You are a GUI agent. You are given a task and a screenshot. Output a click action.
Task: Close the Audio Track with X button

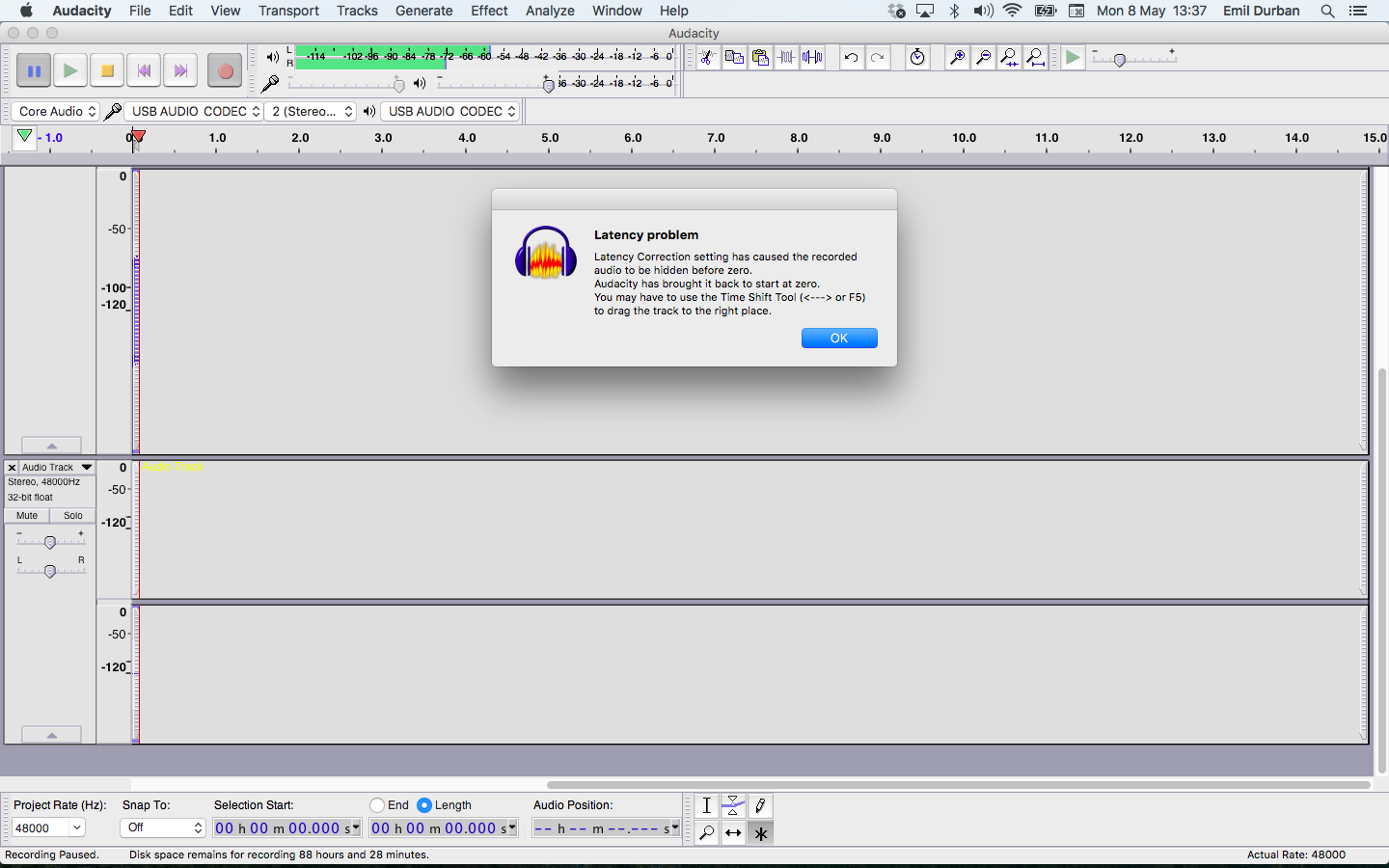click(x=12, y=467)
